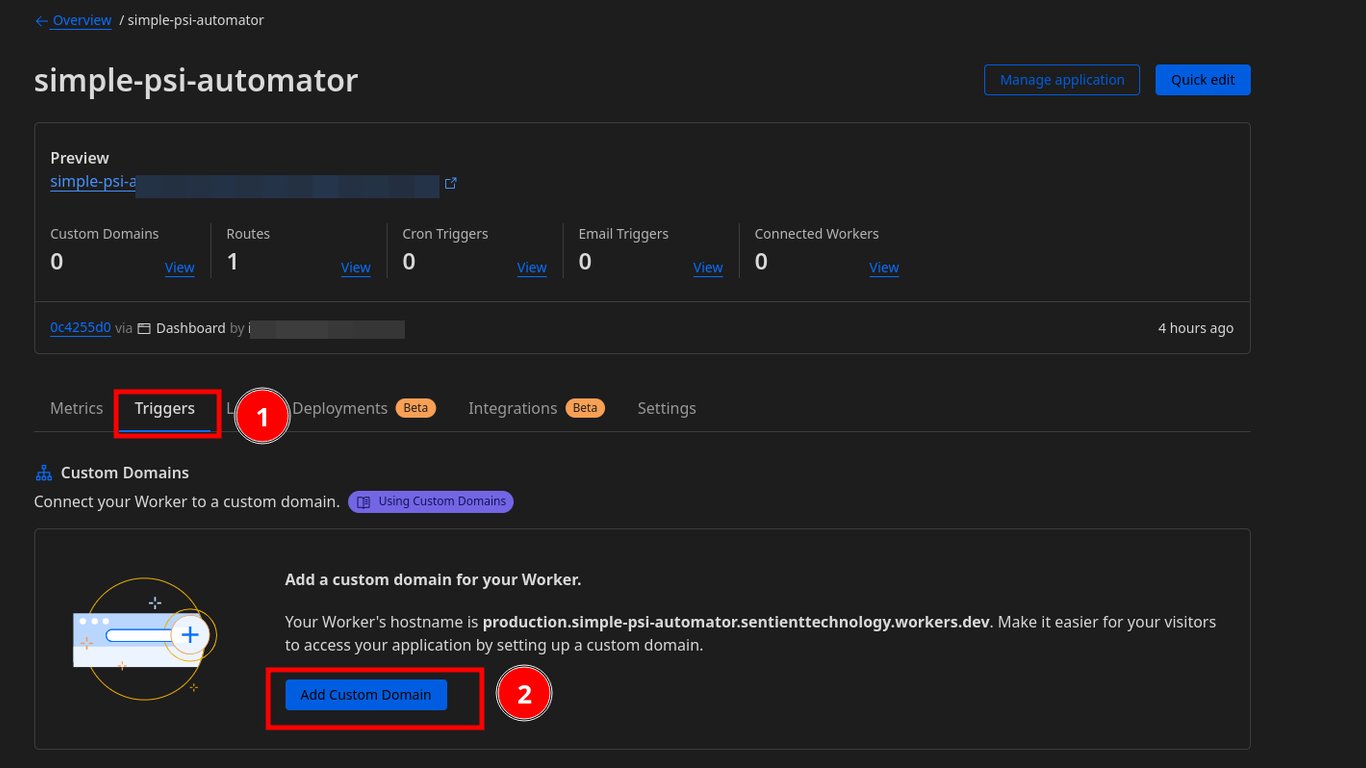Click the Quick edit button

[x=1202, y=79]
